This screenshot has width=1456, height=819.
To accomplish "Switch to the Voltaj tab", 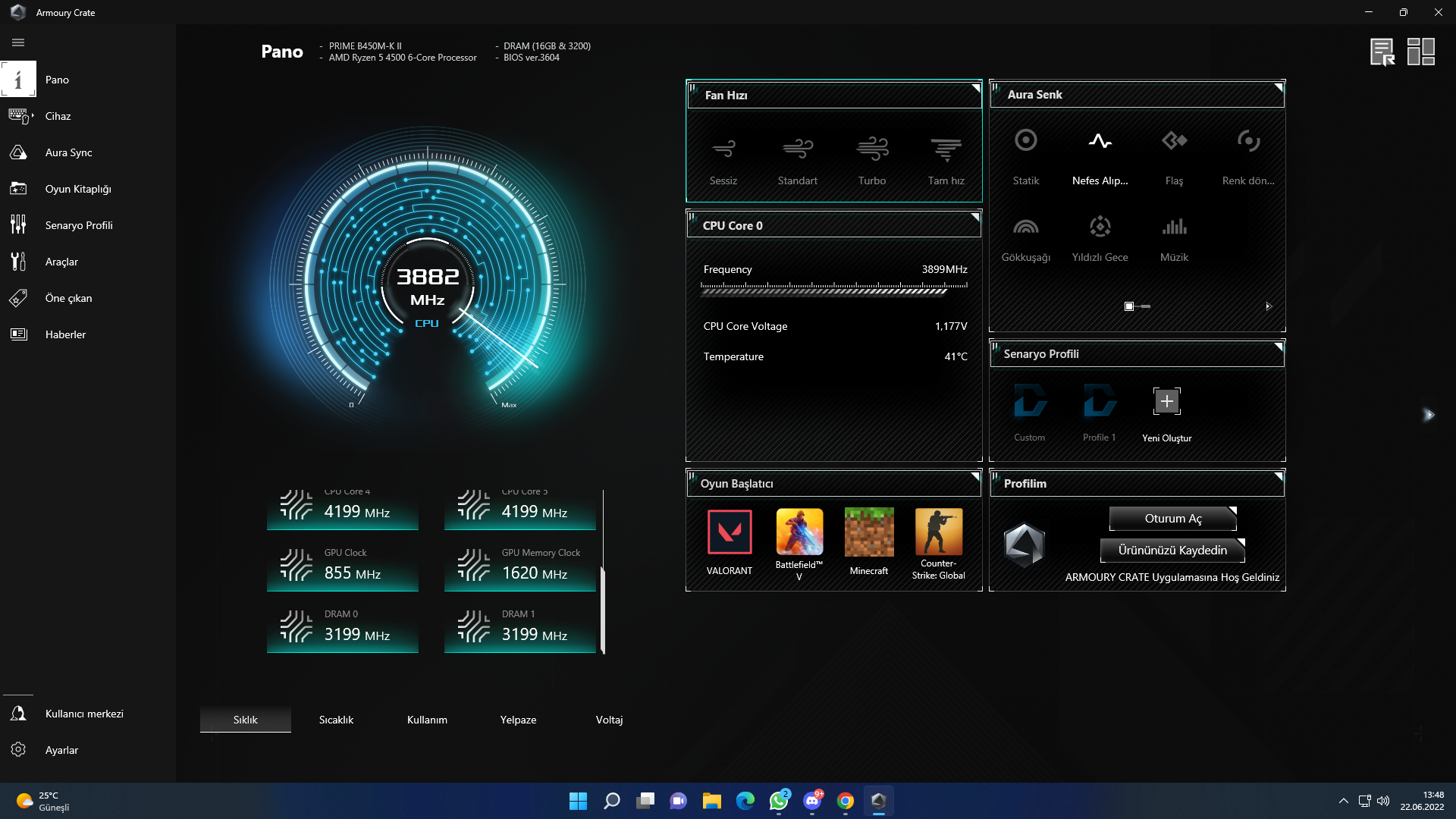I will (609, 720).
